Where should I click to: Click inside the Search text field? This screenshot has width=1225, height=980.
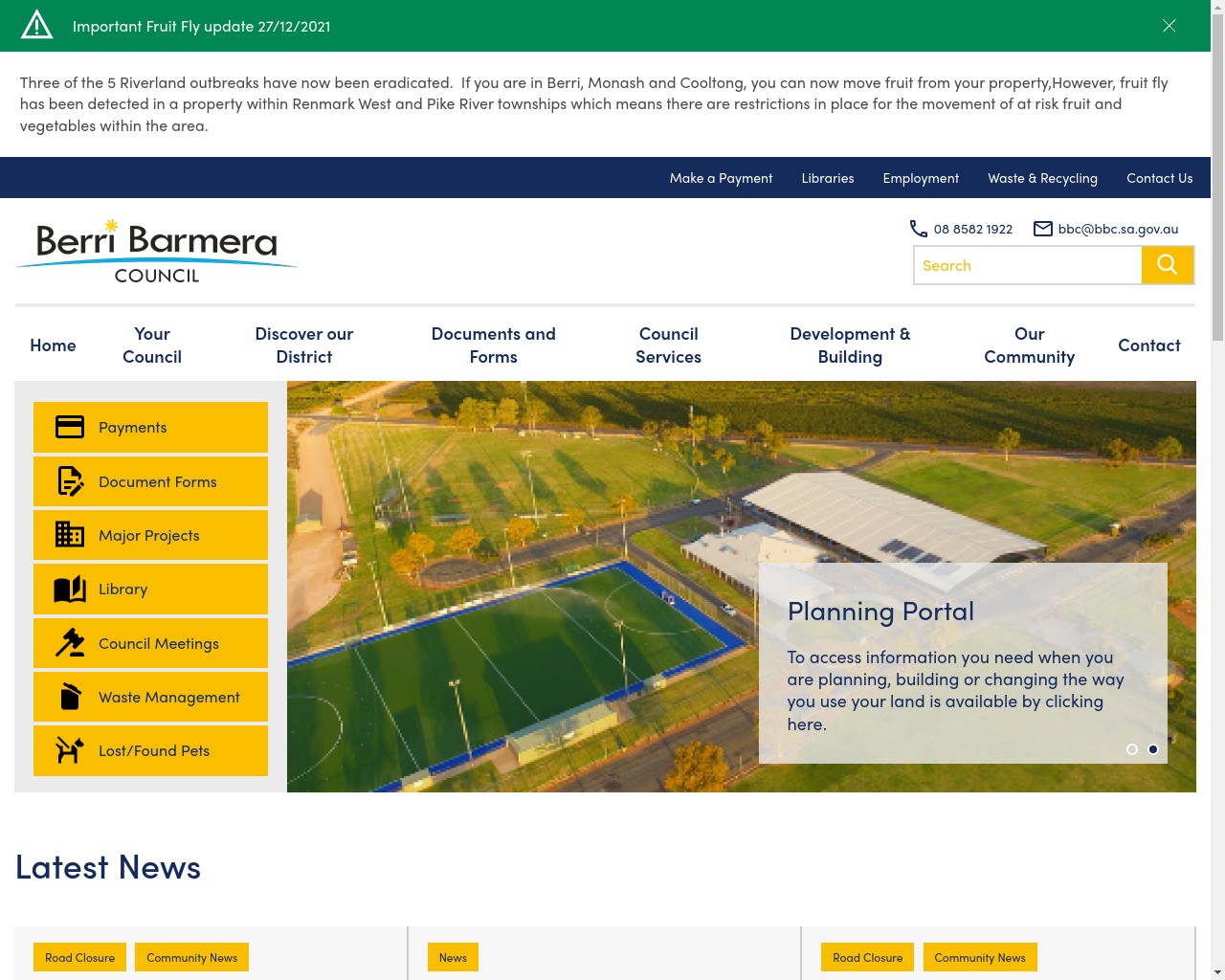point(1028,265)
